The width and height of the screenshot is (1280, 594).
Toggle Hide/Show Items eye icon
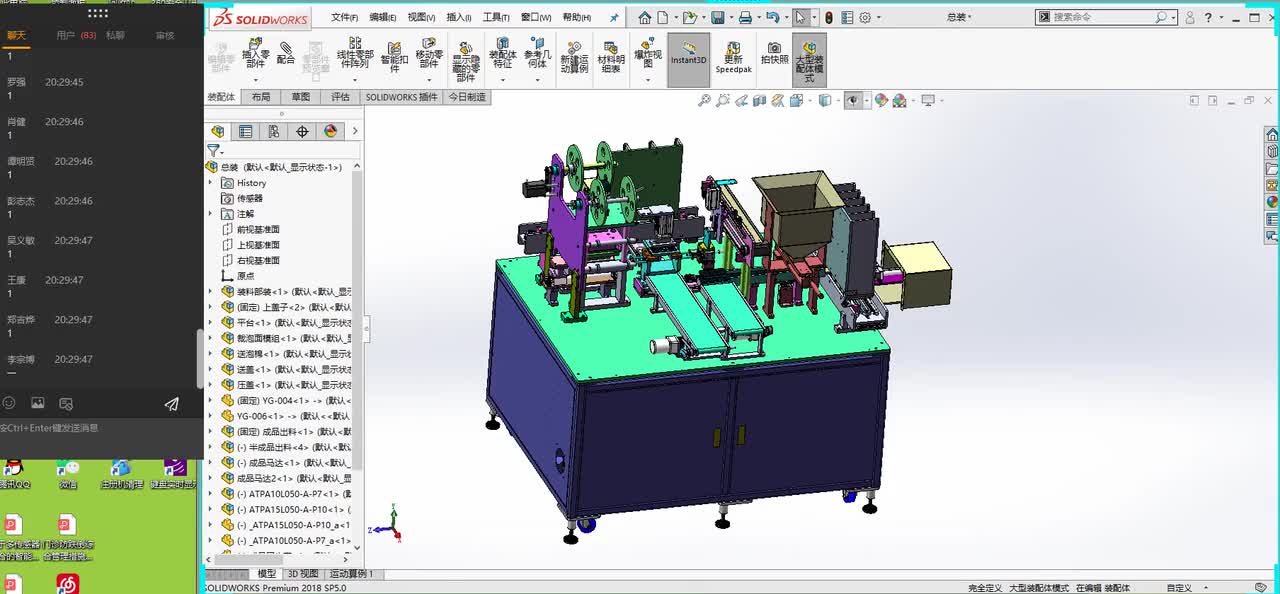852,100
